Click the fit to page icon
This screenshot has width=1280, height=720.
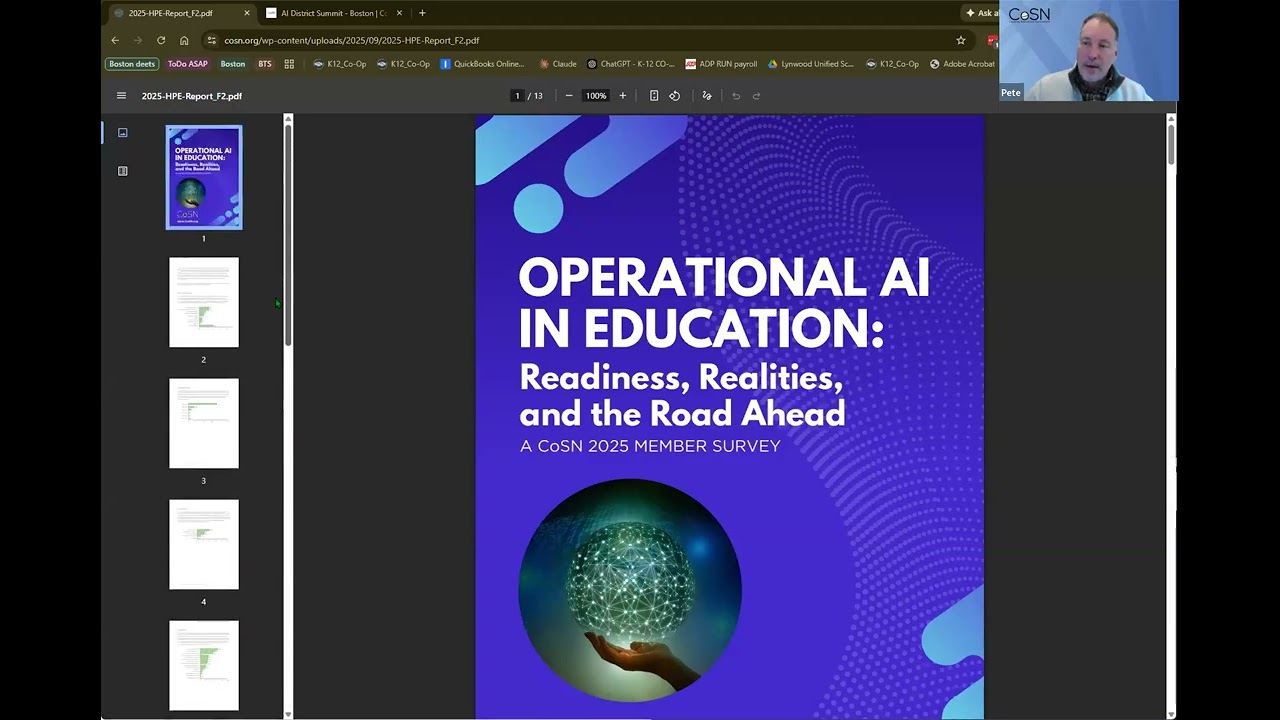coord(654,96)
